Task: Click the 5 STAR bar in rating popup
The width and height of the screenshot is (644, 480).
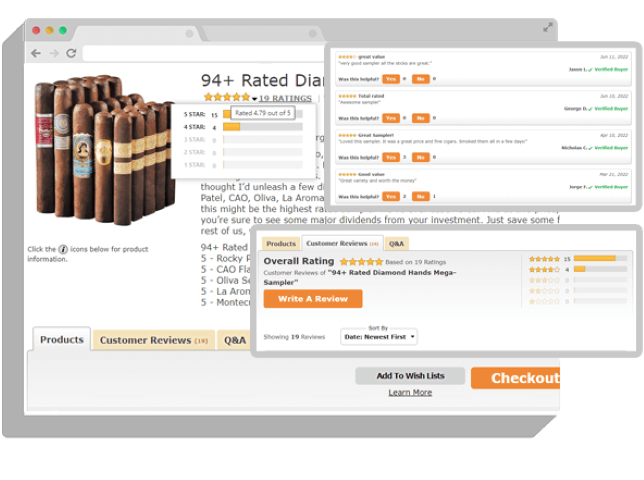Action: pyautogui.click(x=263, y=114)
